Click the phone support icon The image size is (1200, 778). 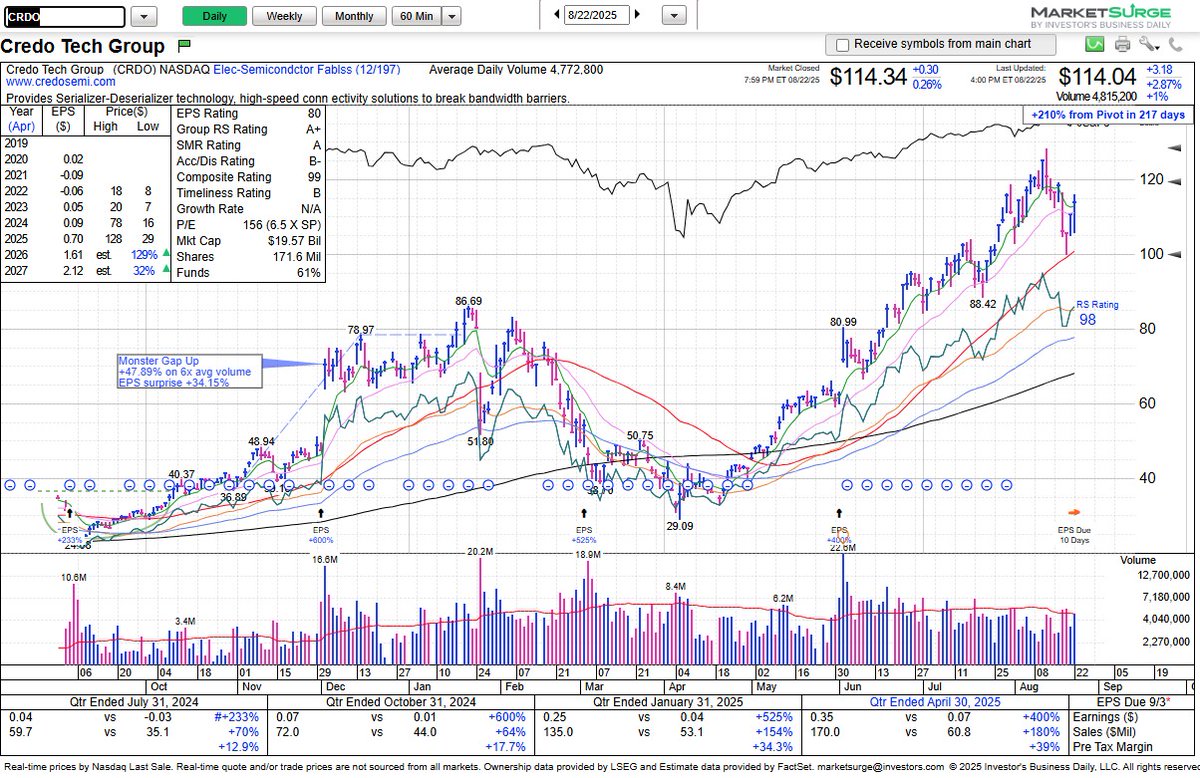coord(1176,44)
